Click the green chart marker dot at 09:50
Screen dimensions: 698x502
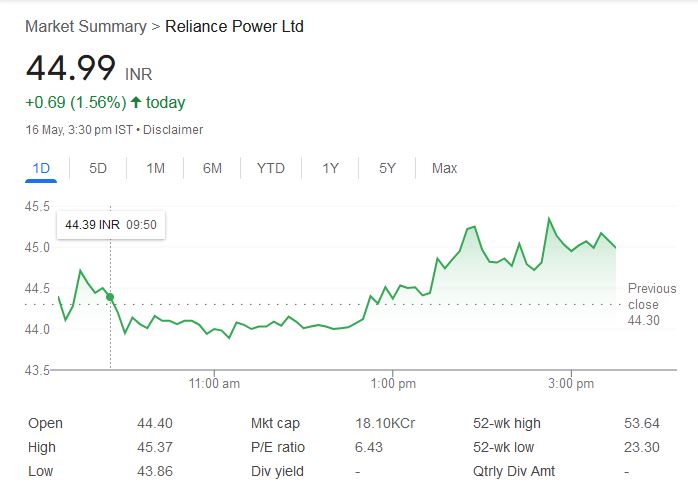pos(110,297)
